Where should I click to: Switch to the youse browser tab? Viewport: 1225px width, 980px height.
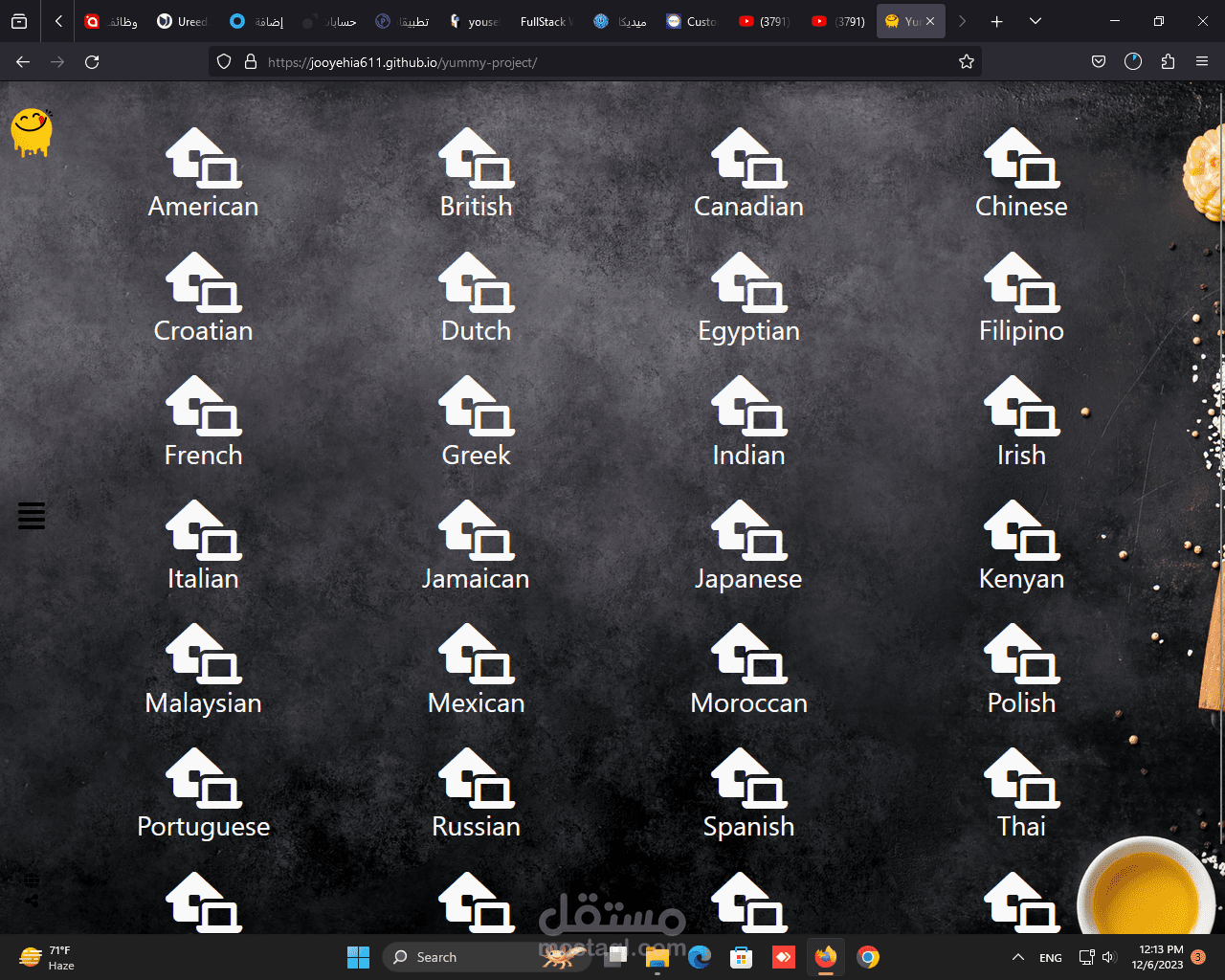coord(474,21)
